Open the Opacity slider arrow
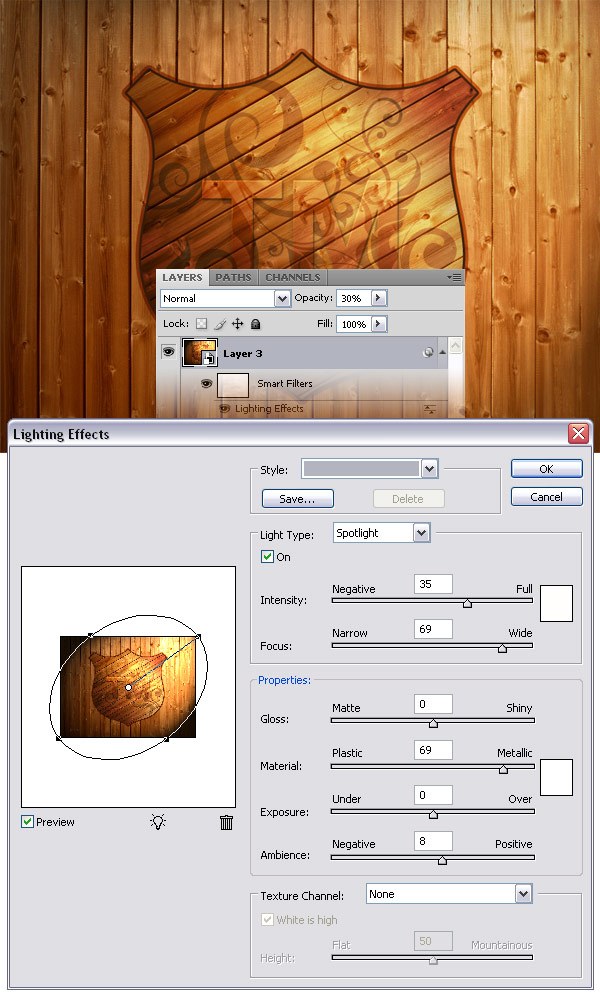 [x=378, y=298]
